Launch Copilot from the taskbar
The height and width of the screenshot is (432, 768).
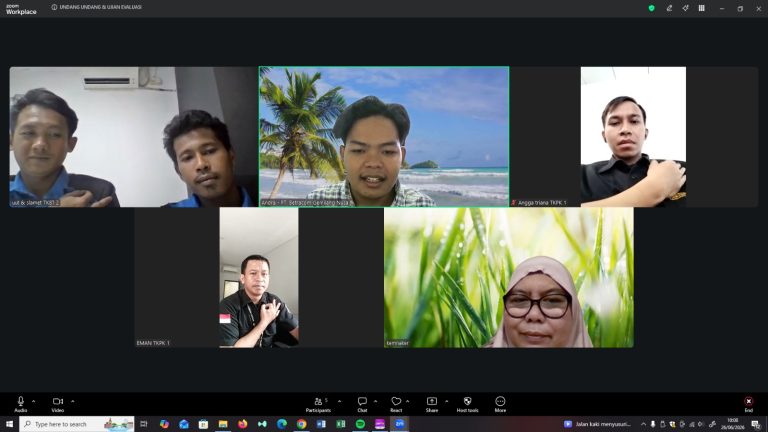[x=164, y=424]
